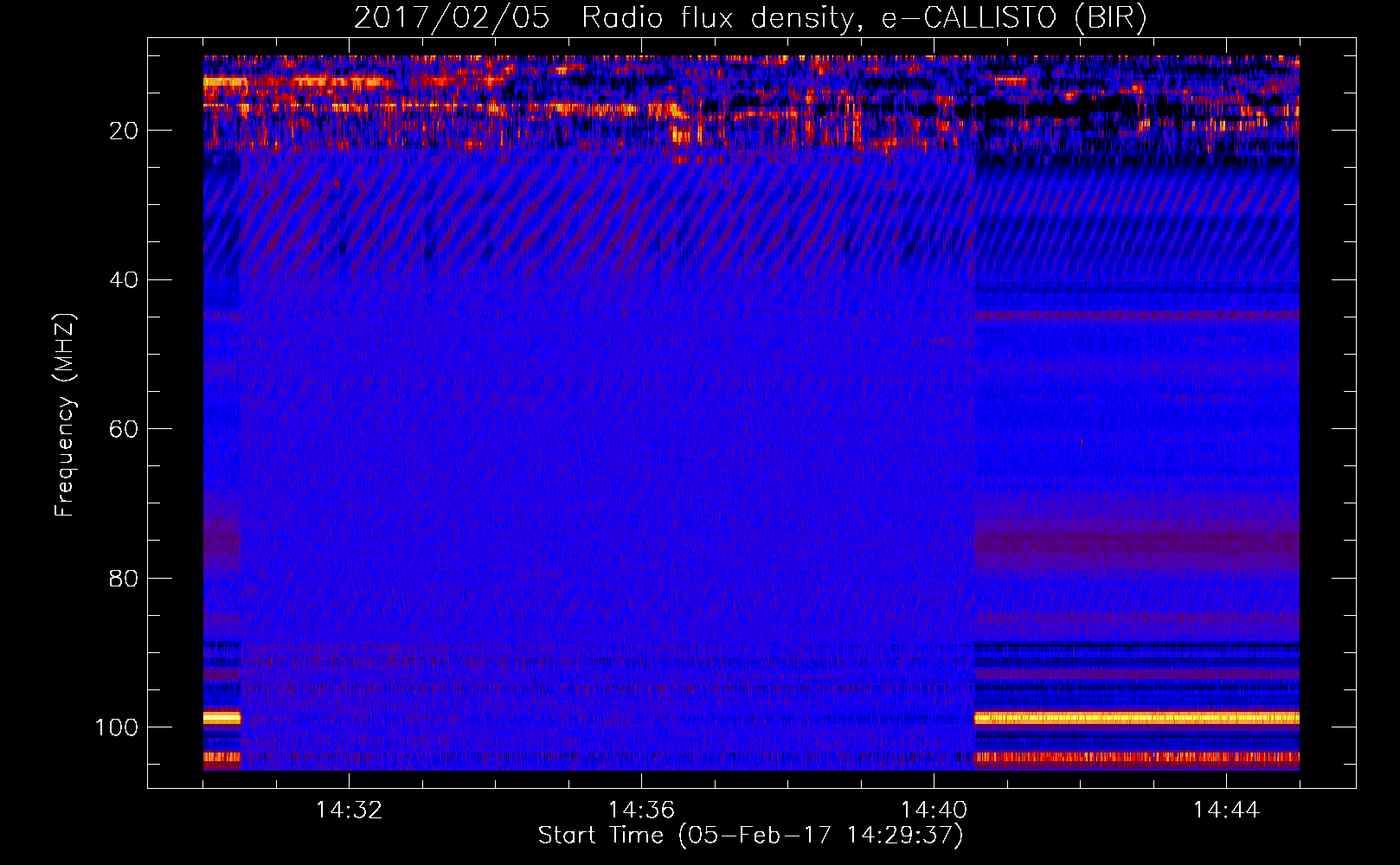Click the 20 frequency tick label
The width and height of the screenshot is (1400, 865).
(124, 131)
